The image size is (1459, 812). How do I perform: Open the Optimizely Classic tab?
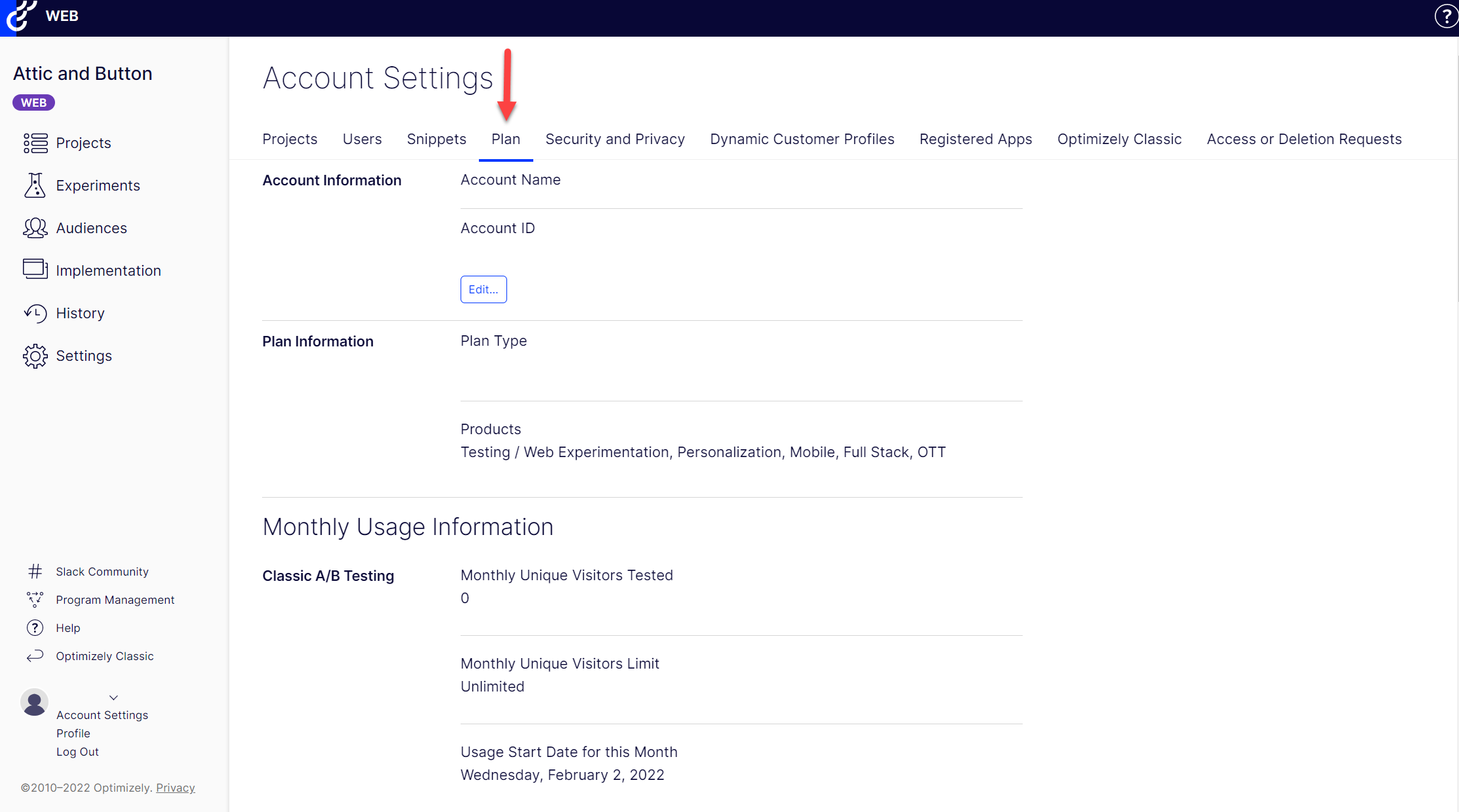(1119, 139)
